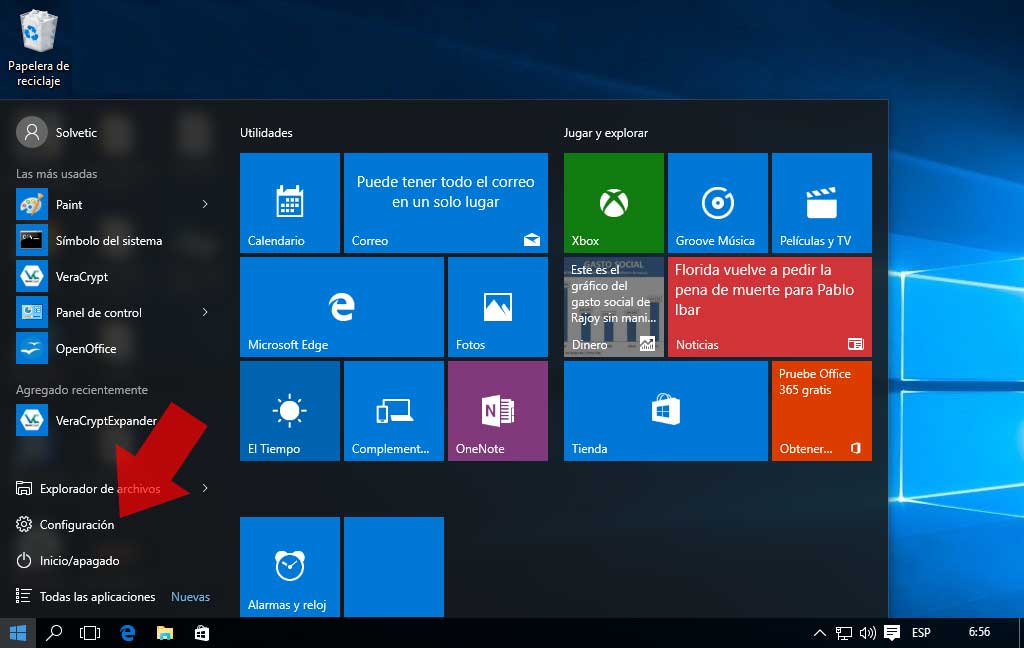Open El Tiempo weather tile
Viewport: 1024px width, 648px height.
[x=289, y=411]
